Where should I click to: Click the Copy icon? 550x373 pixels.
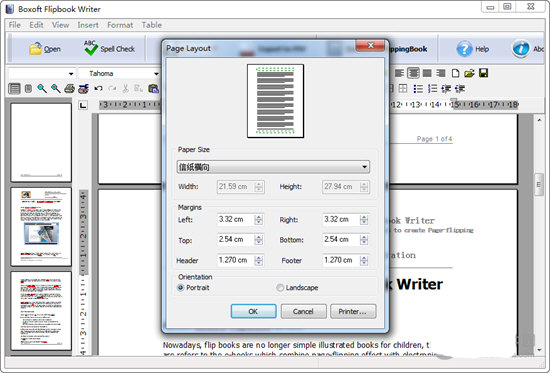click(x=138, y=88)
